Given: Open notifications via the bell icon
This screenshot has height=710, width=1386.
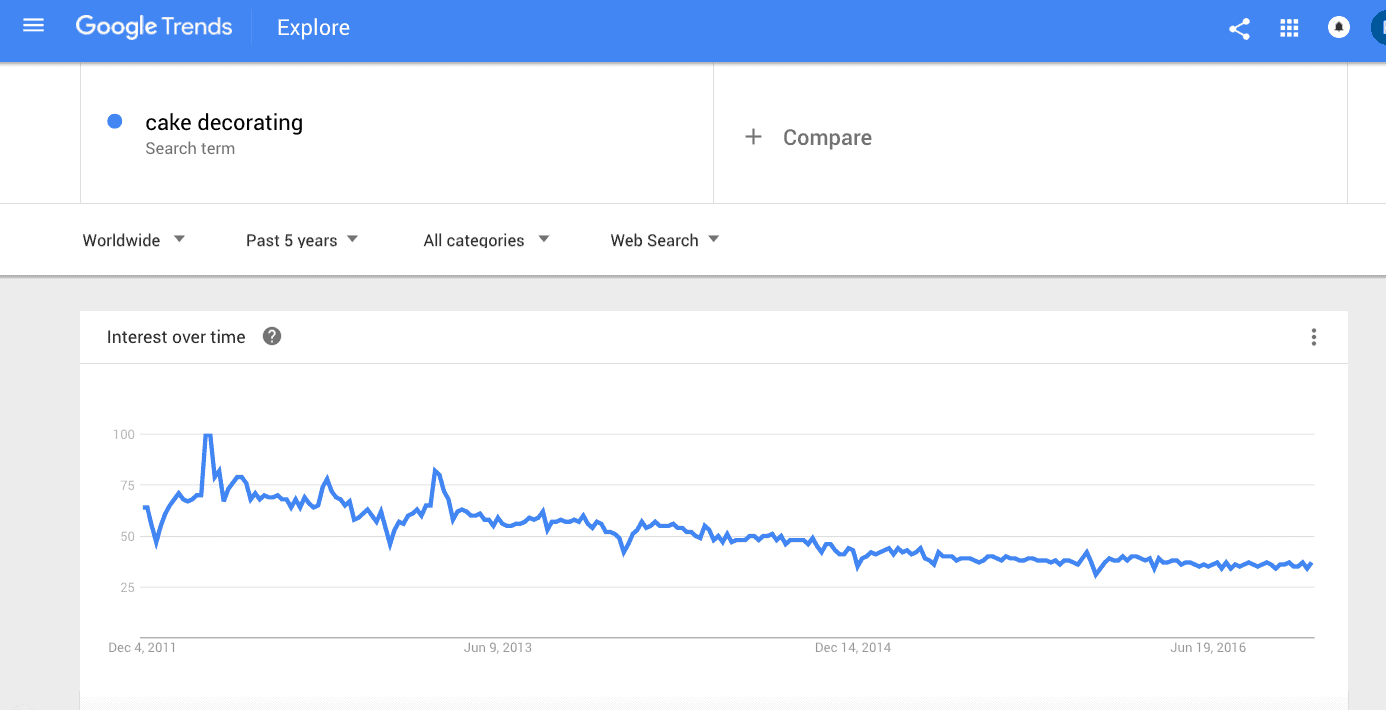Looking at the screenshot, I should (1338, 27).
